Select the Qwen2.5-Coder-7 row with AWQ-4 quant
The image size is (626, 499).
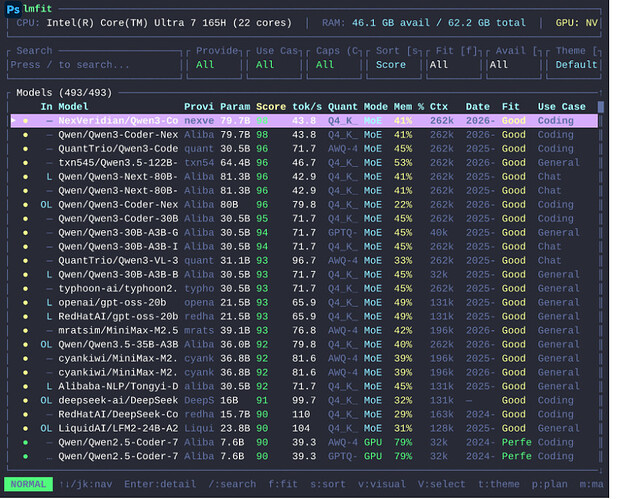(304, 442)
